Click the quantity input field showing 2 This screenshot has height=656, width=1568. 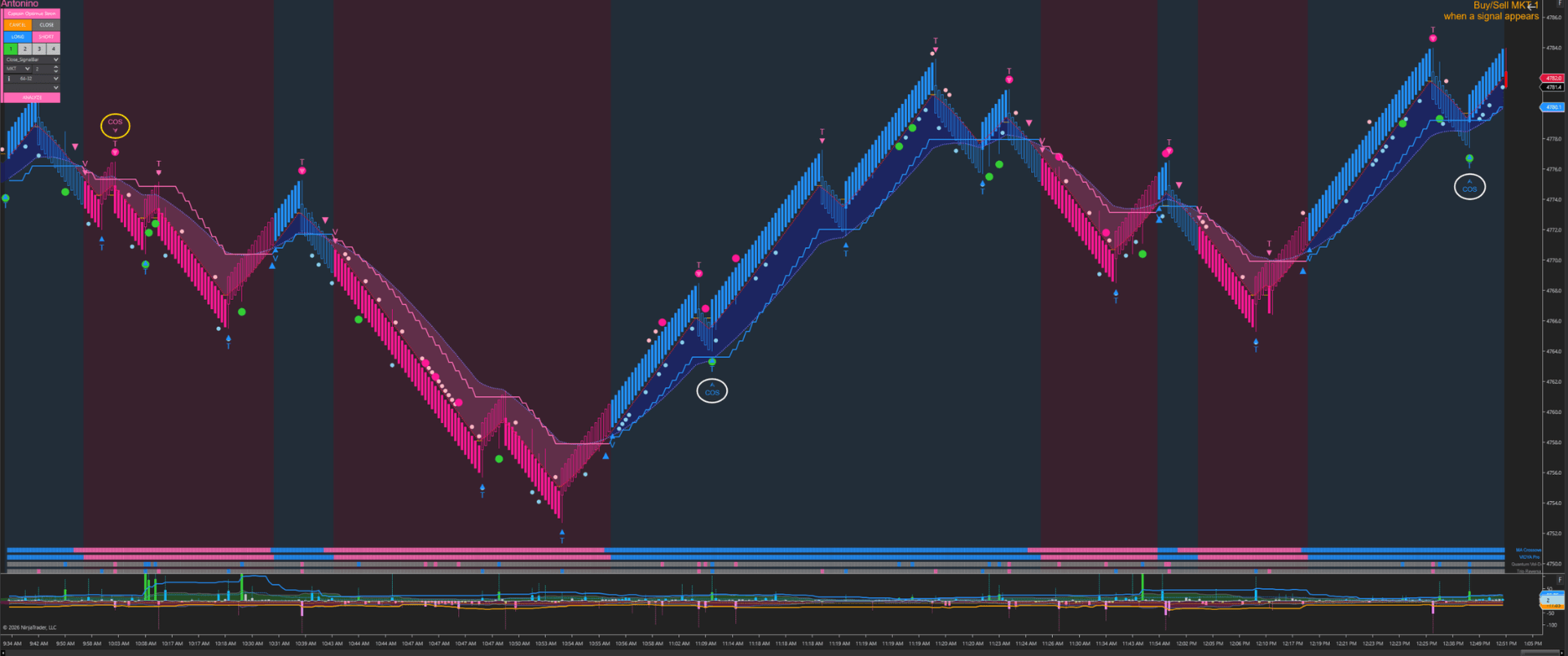pyautogui.click(x=42, y=69)
